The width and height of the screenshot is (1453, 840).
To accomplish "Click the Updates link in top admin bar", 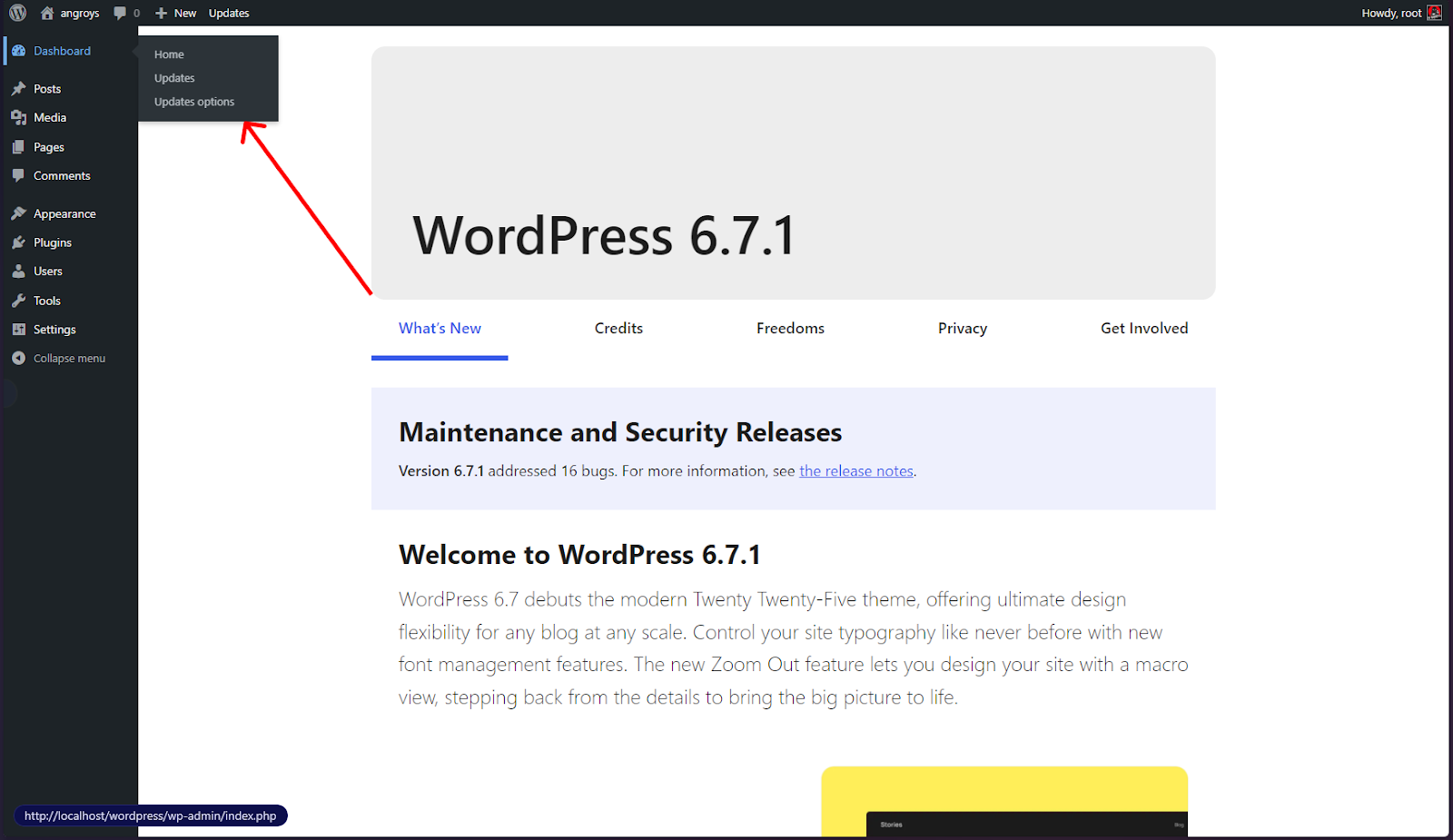I will (x=229, y=13).
